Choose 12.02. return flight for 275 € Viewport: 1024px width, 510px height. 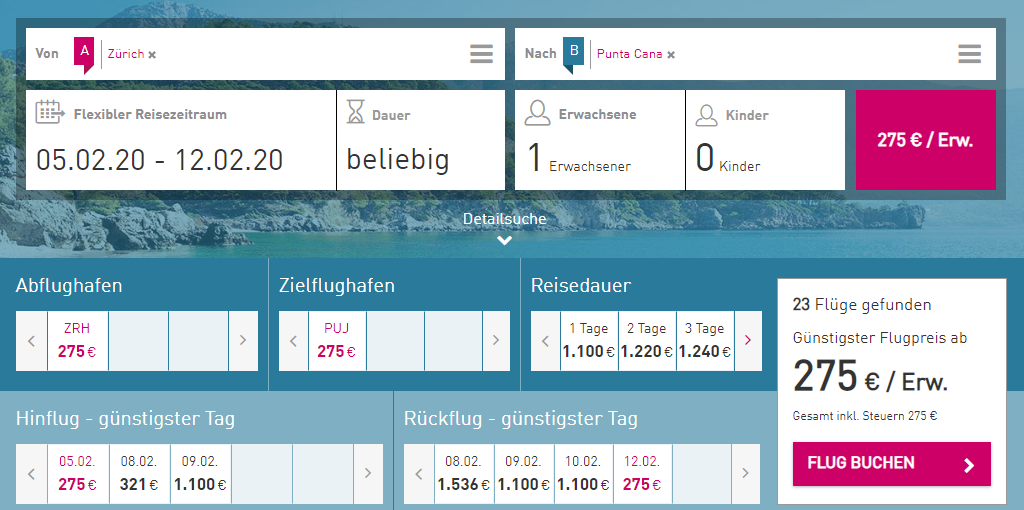tap(642, 474)
